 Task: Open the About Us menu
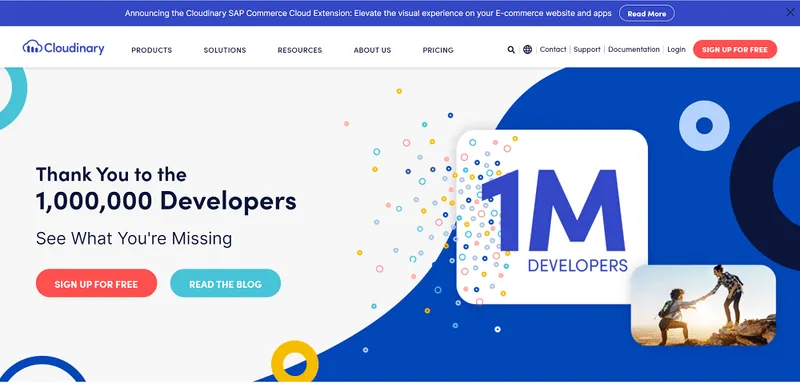tap(372, 50)
